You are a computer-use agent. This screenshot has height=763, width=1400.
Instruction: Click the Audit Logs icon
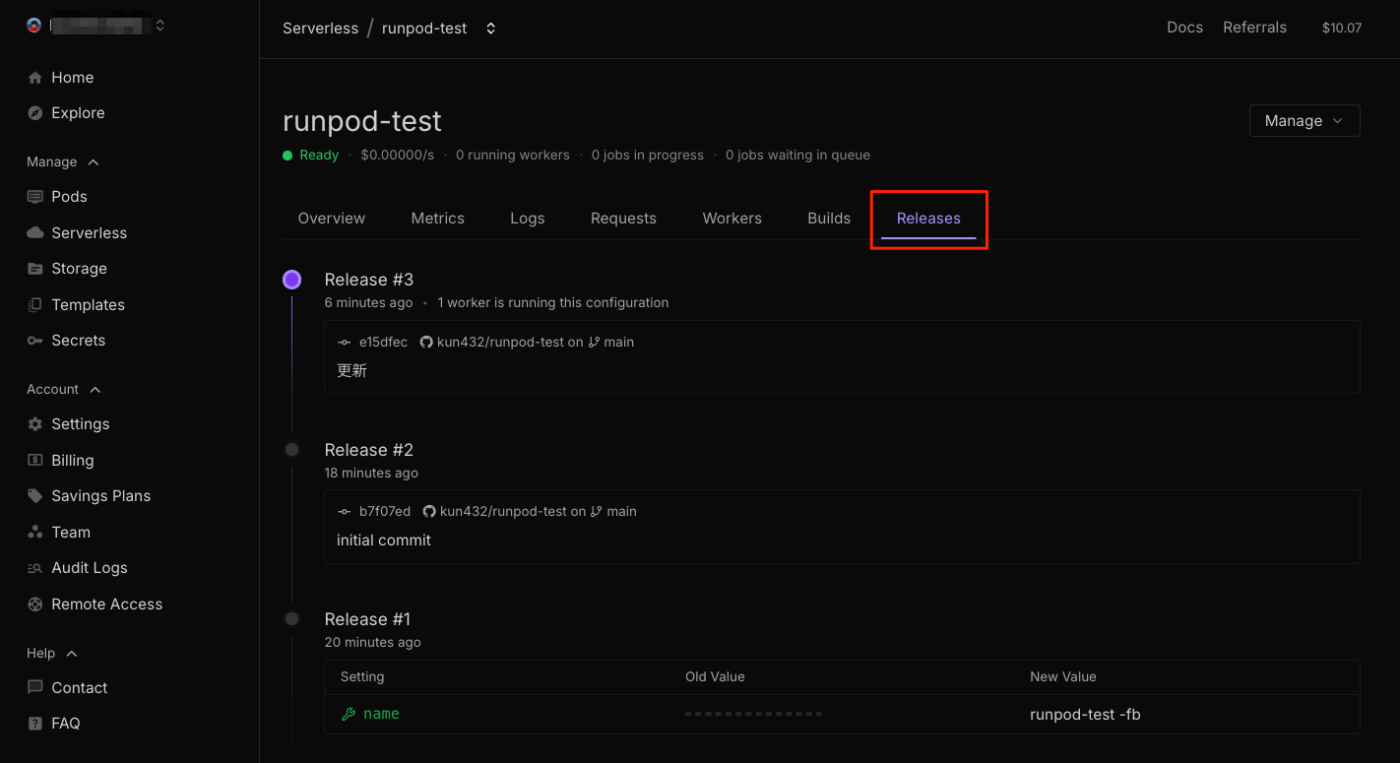coord(35,568)
